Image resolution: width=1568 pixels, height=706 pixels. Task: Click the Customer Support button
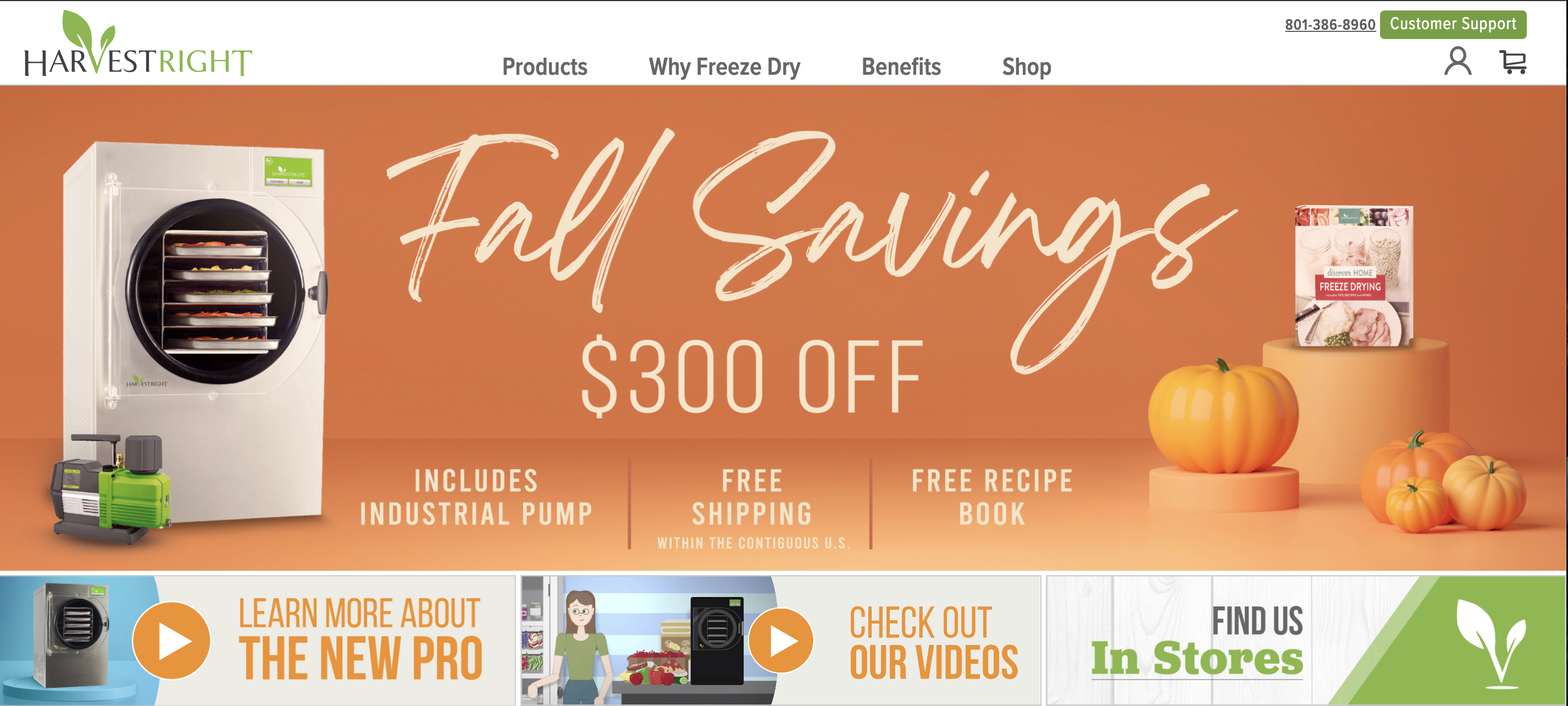point(1453,24)
